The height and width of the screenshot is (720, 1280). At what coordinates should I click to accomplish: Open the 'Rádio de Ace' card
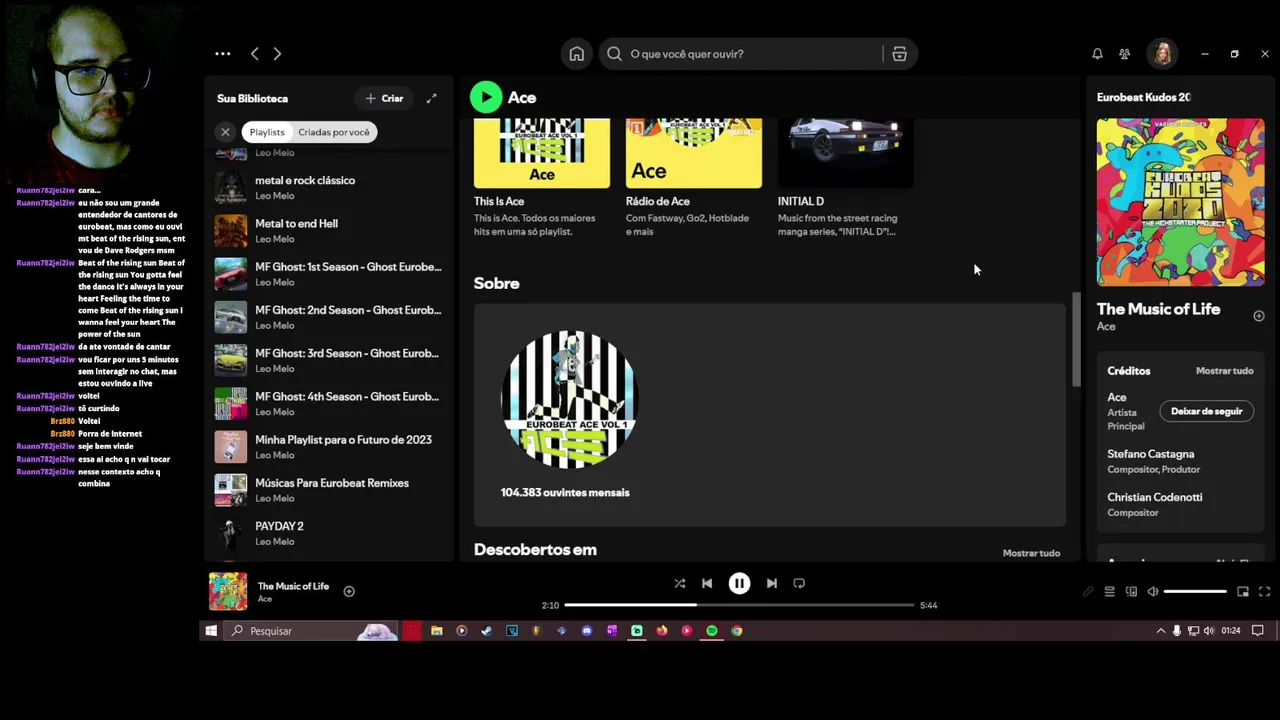(x=694, y=178)
